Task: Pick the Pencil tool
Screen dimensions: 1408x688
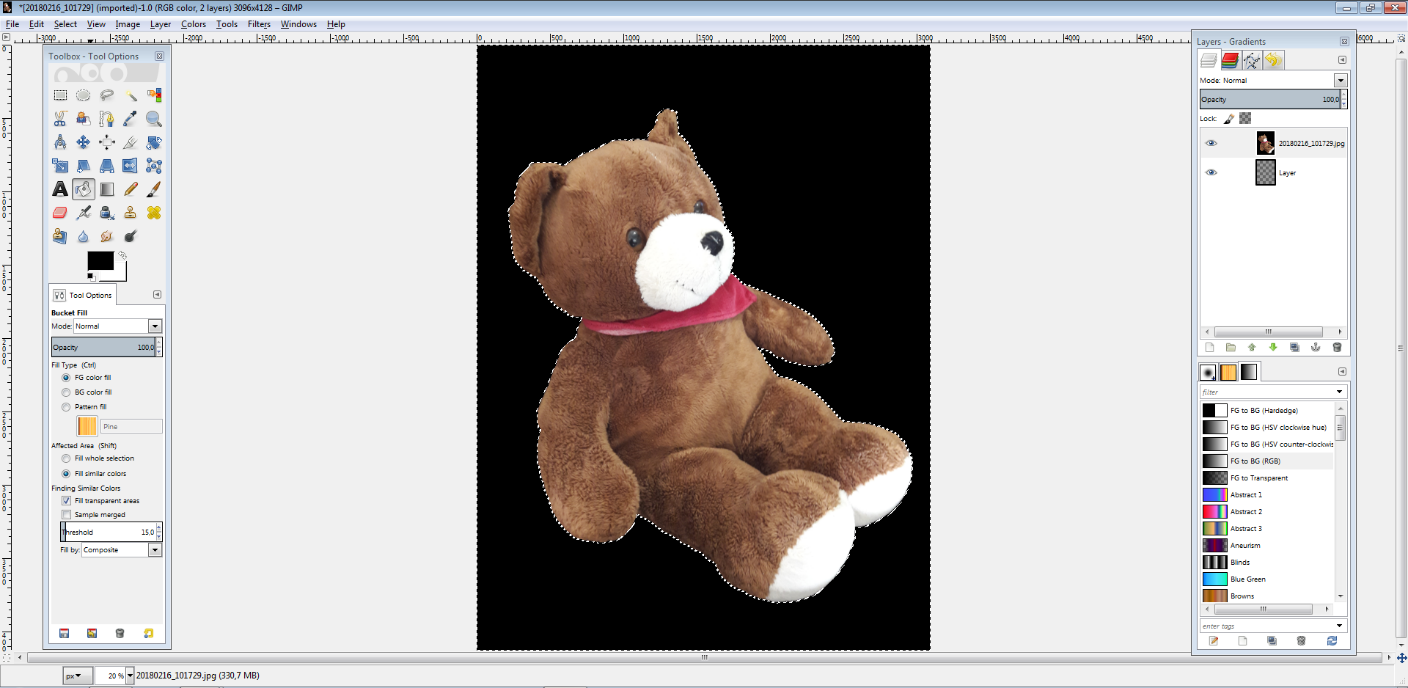Action: (x=131, y=189)
